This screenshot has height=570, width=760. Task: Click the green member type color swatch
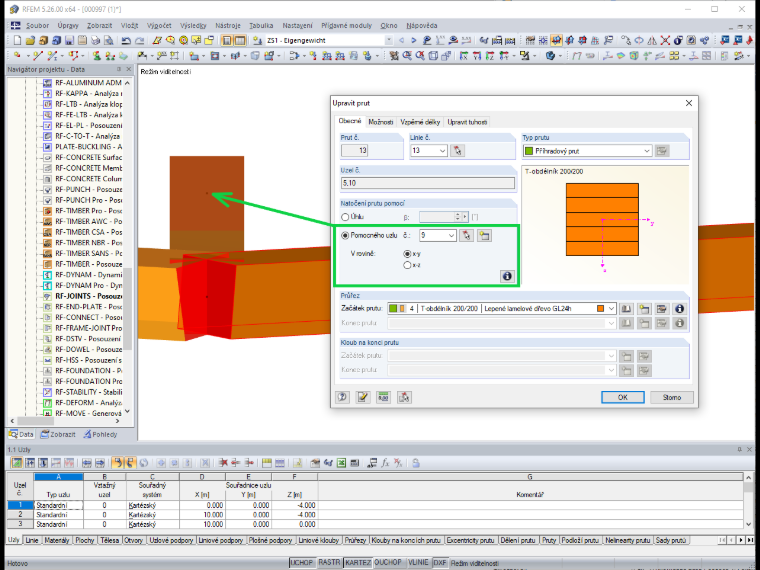[x=529, y=151]
